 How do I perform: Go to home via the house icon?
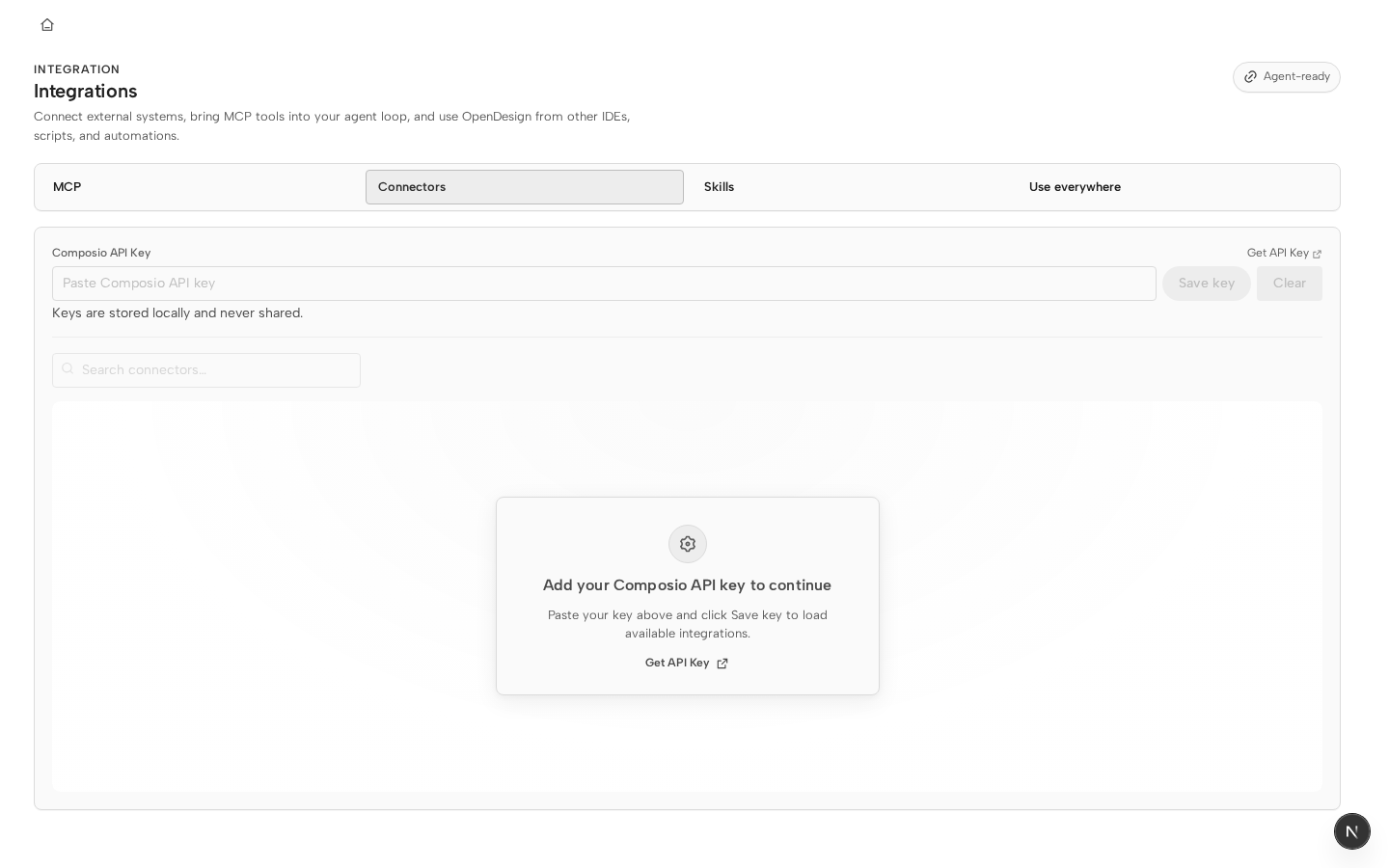click(47, 25)
